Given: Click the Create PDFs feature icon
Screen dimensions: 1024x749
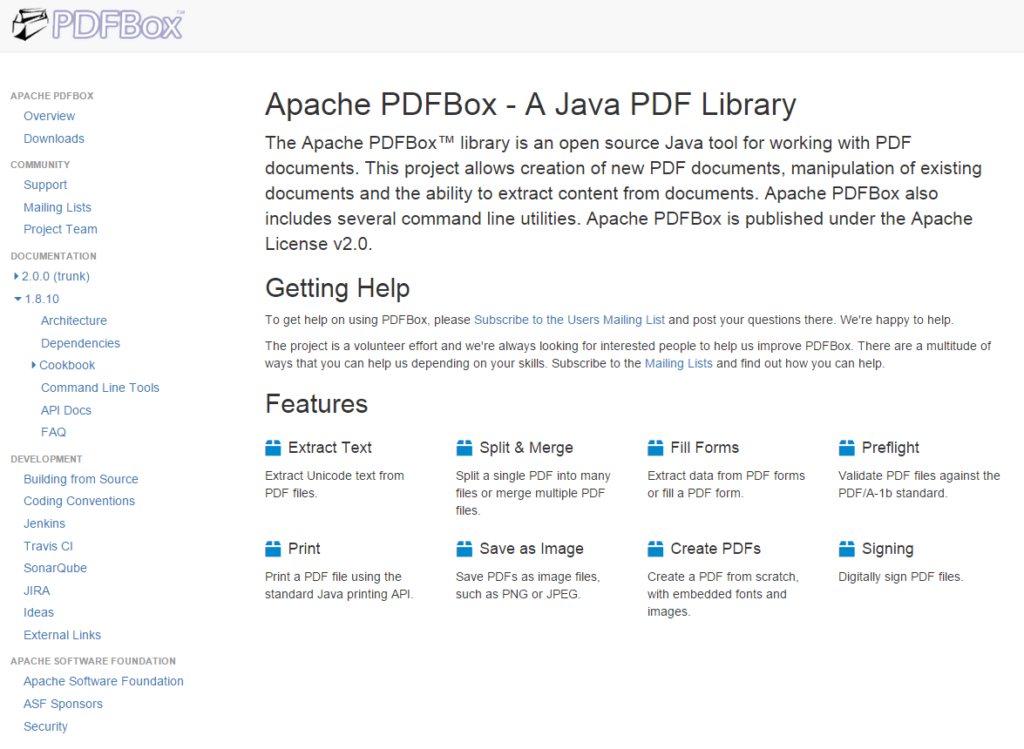Looking at the screenshot, I should coord(655,549).
